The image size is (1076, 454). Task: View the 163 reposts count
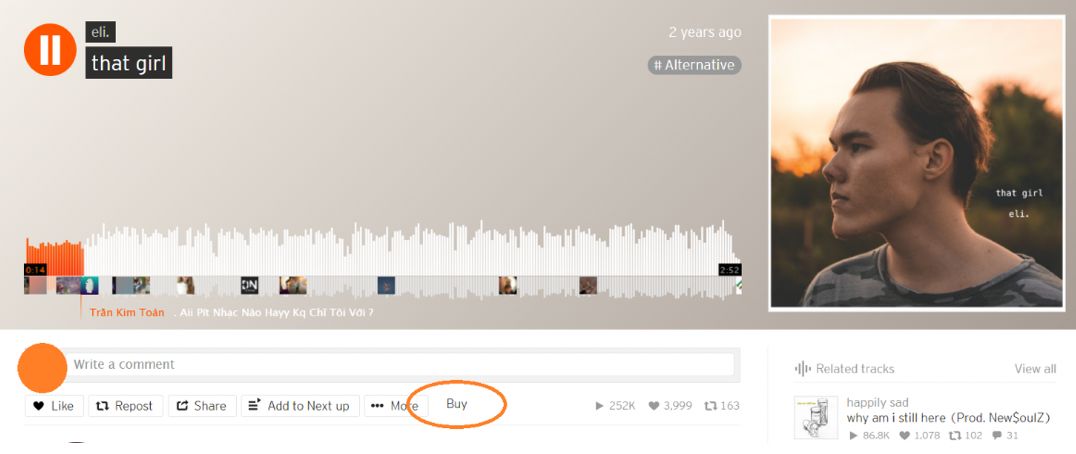coord(722,406)
